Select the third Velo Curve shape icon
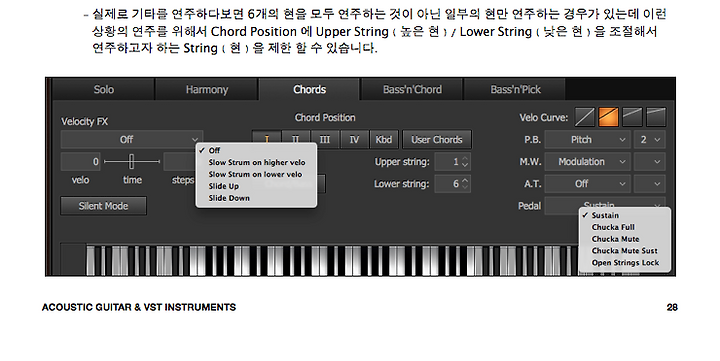The image size is (720, 361). pyautogui.click(x=632, y=117)
